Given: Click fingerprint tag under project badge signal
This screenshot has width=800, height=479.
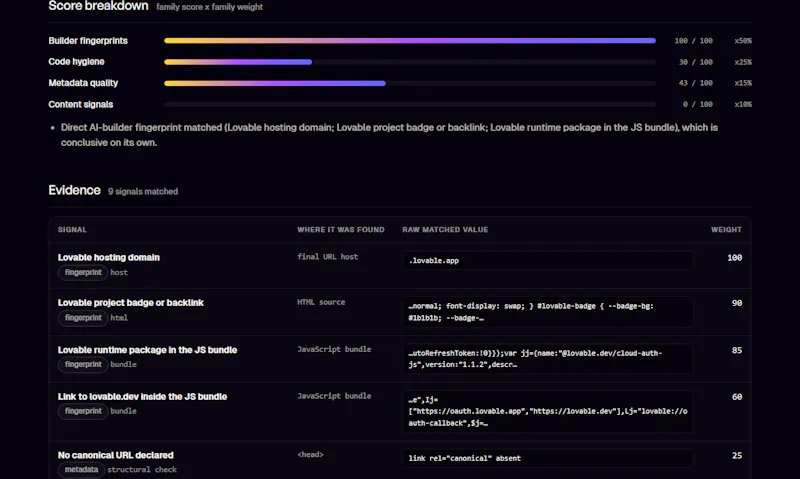Looking at the screenshot, I should [x=83, y=318].
